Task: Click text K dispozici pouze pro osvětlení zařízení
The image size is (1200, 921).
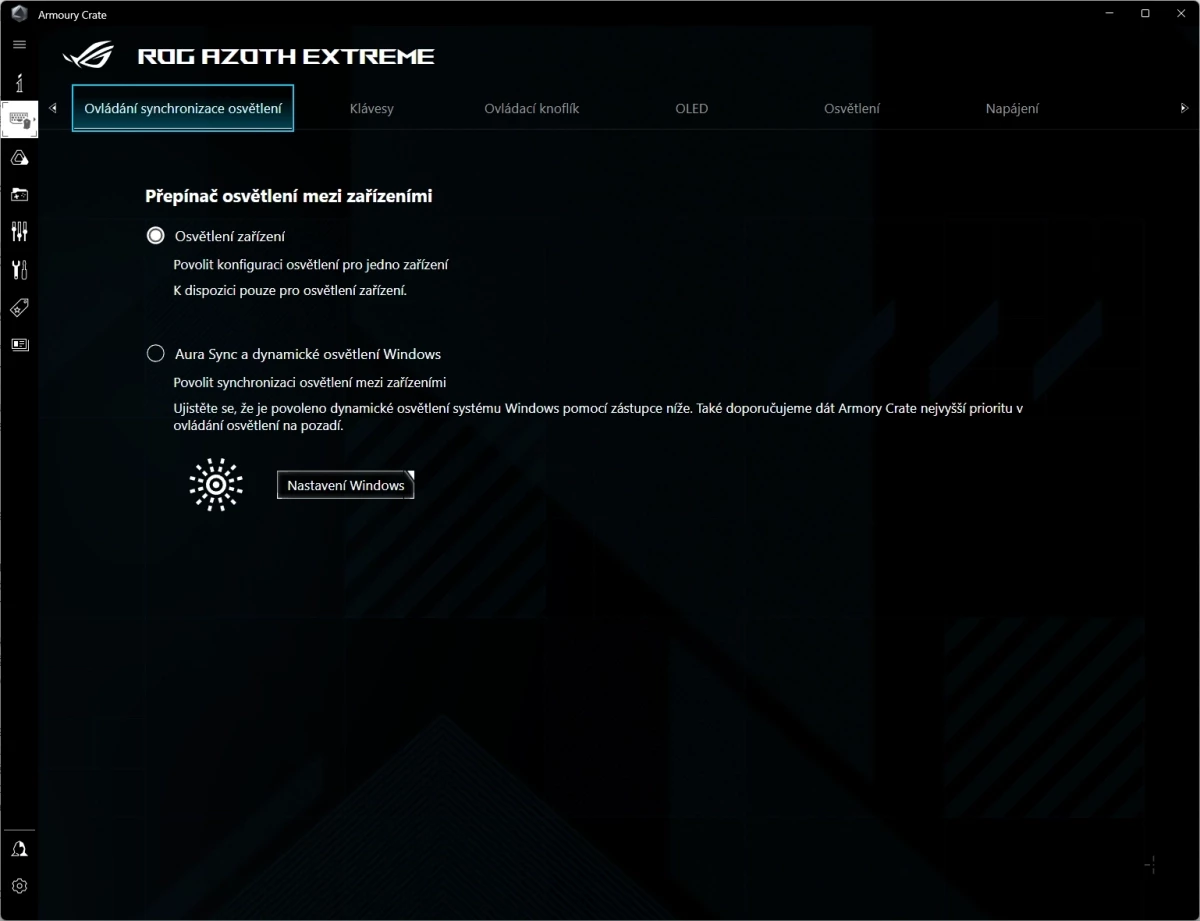Action: (x=290, y=291)
